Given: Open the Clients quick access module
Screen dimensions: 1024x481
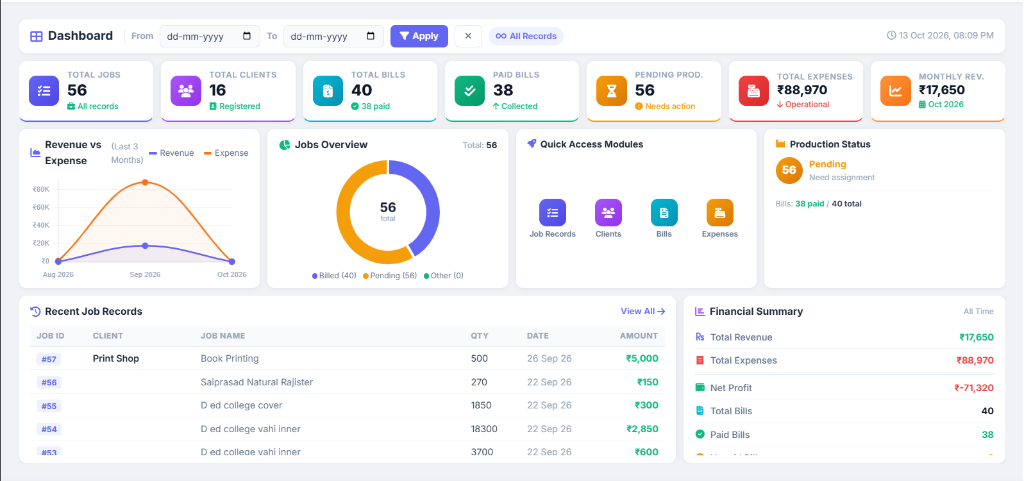Looking at the screenshot, I should pyautogui.click(x=608, y=219).
